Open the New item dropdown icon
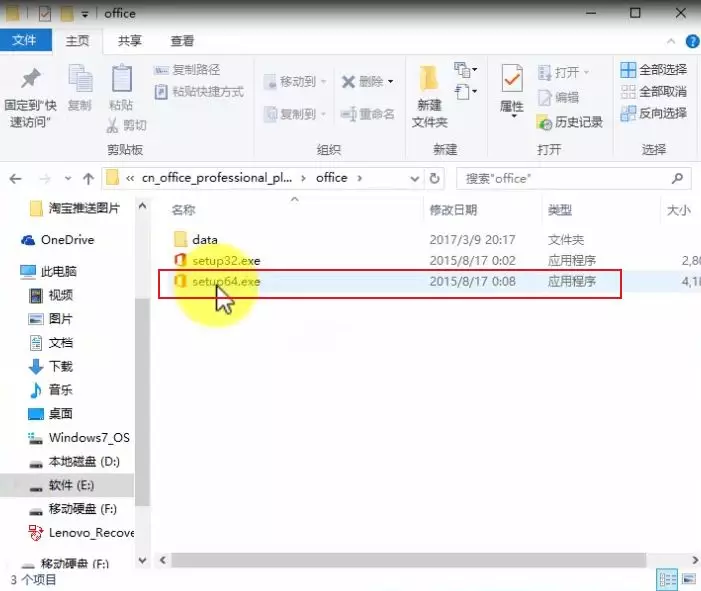The width and height of the screenshot is (701, 591). 465,70
